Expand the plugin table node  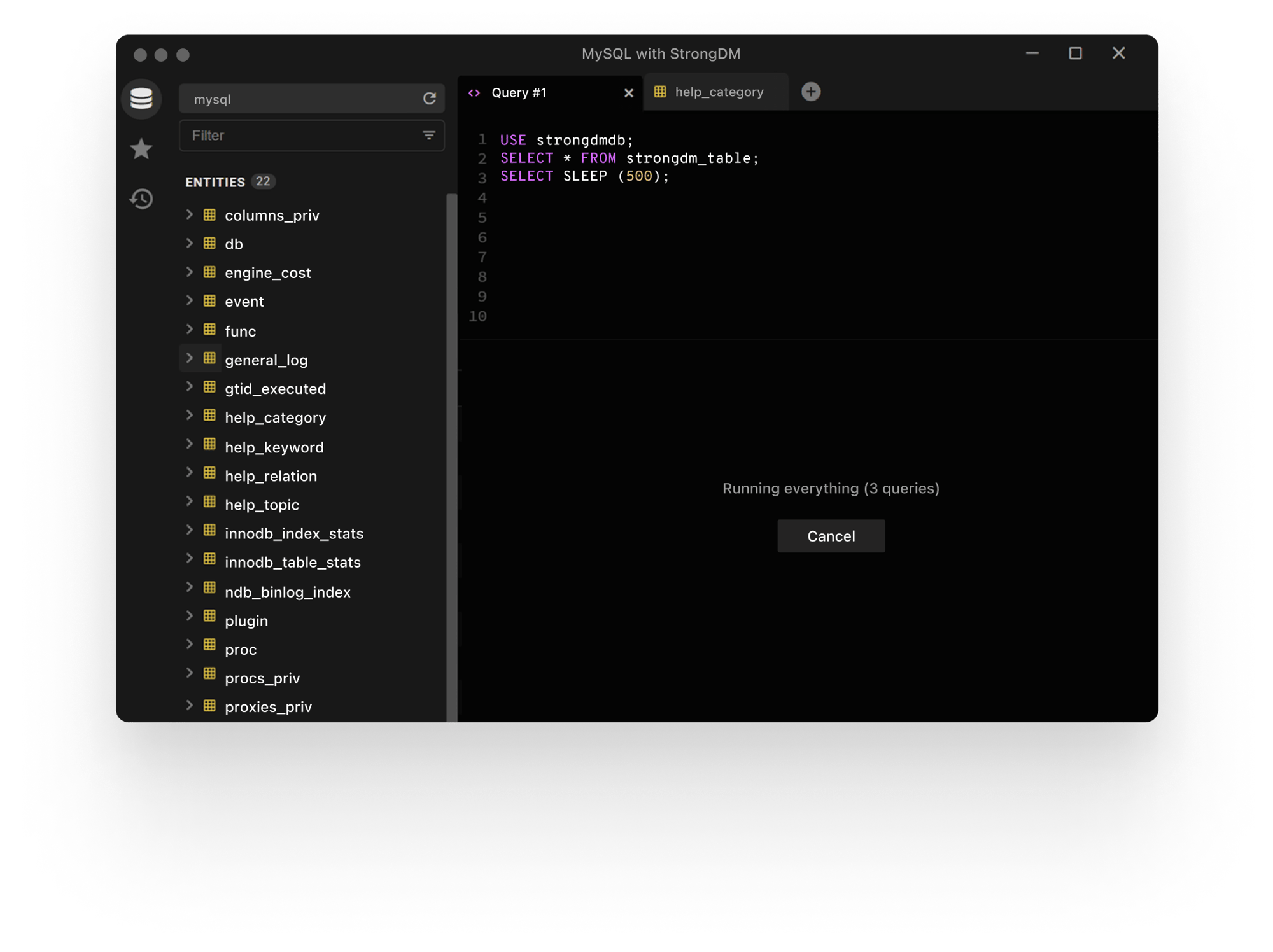(189, 616)
